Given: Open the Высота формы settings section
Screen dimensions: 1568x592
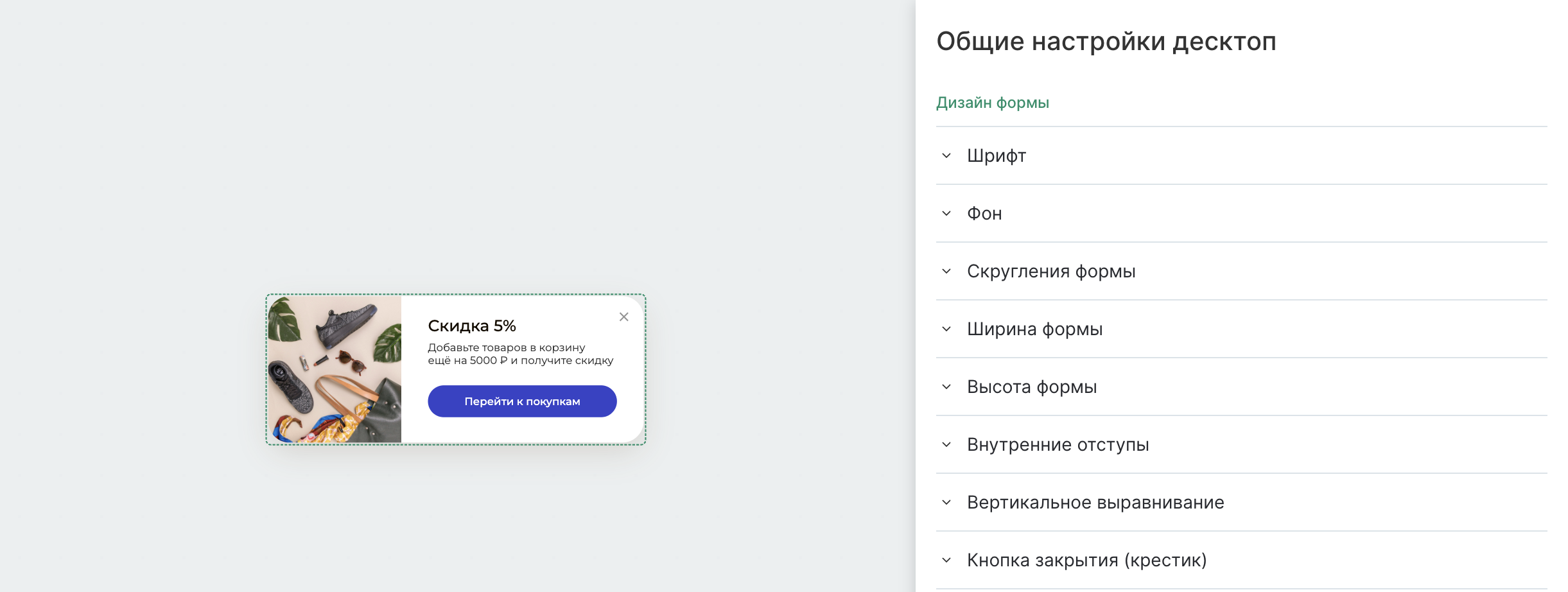Looking at the screenshot, I should point(1031,387).
